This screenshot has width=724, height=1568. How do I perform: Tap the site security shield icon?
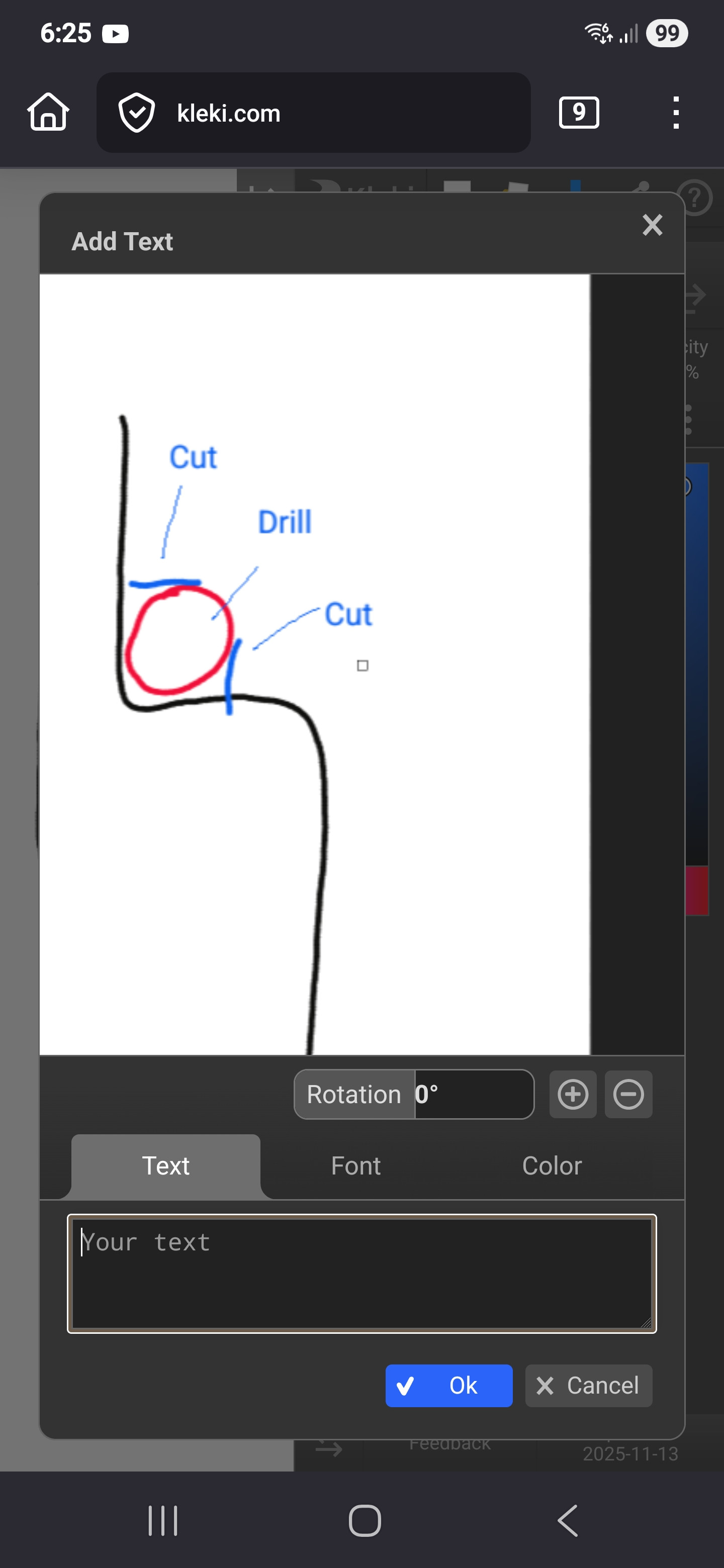[136, 113]
